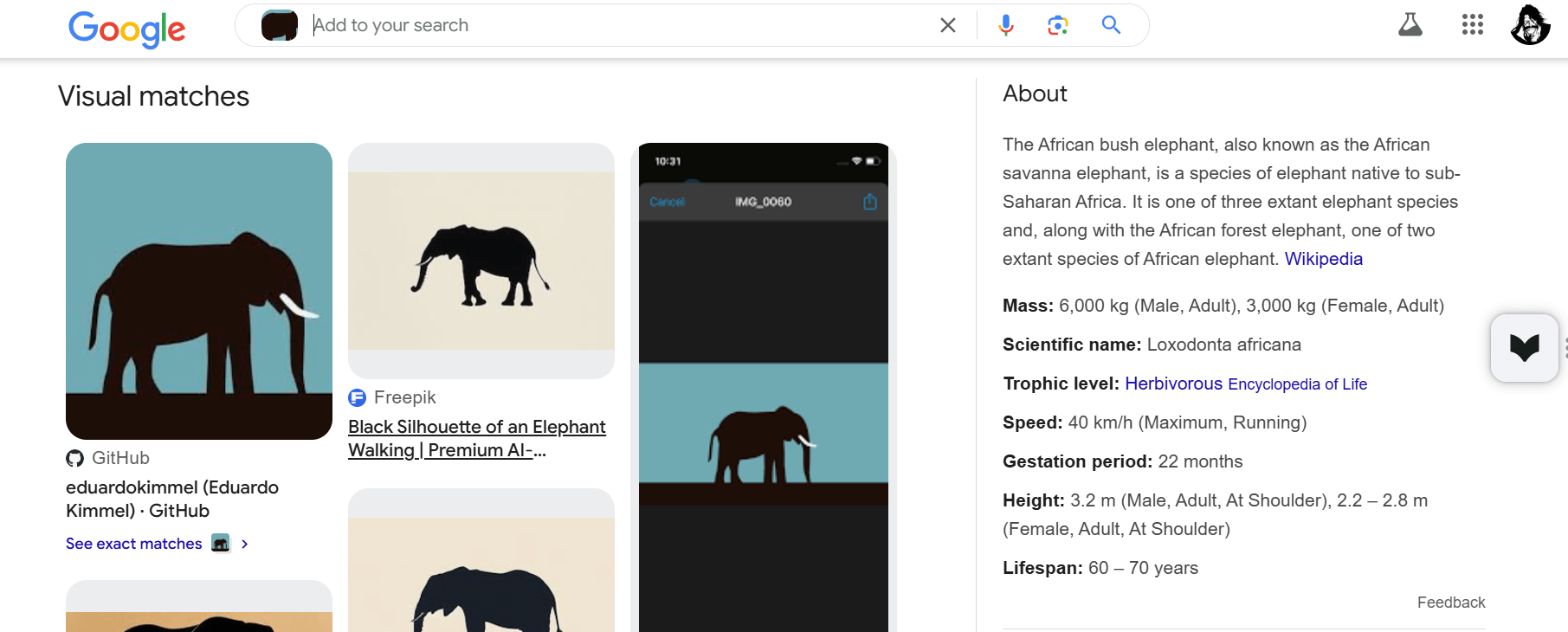The height and width of the screenshot is (632, 1568).
Task: Click the Freepik favicon icon
Action: pyautogui.click(x=358, y=397)
